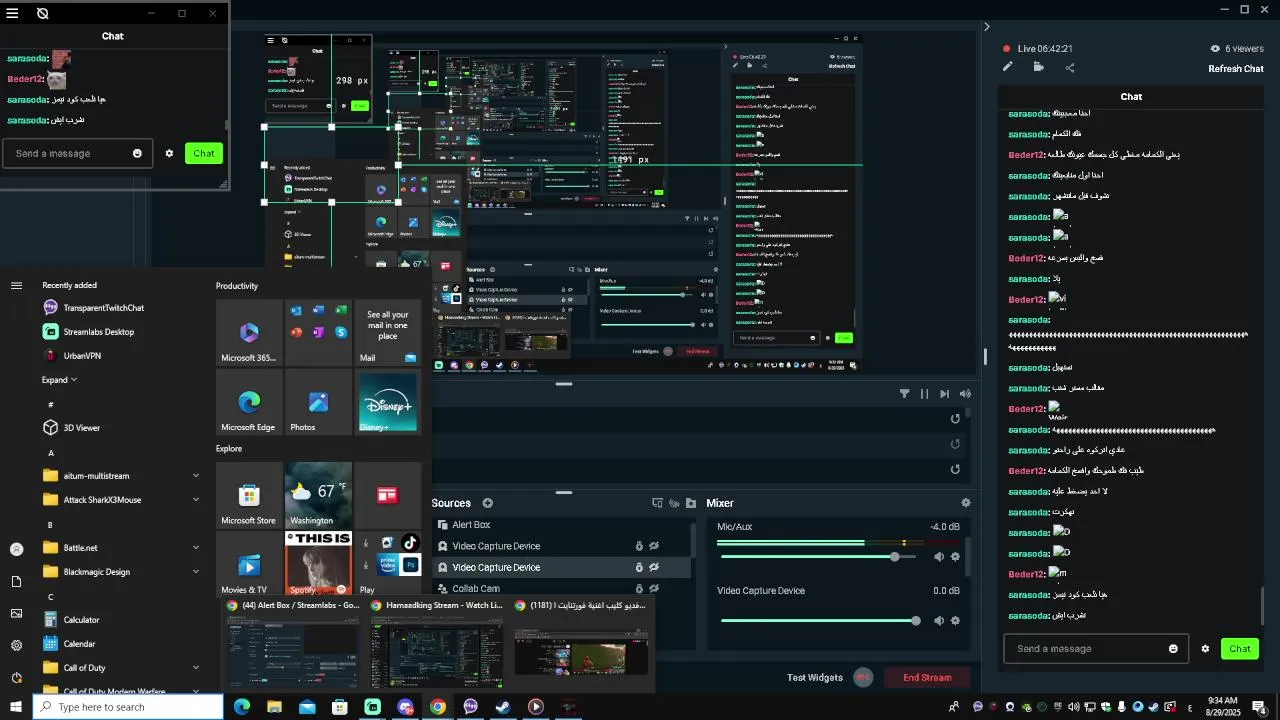Open Mic/Aux audio settings gear
The width and height of the screenshot is (1280, 720).
955,557
